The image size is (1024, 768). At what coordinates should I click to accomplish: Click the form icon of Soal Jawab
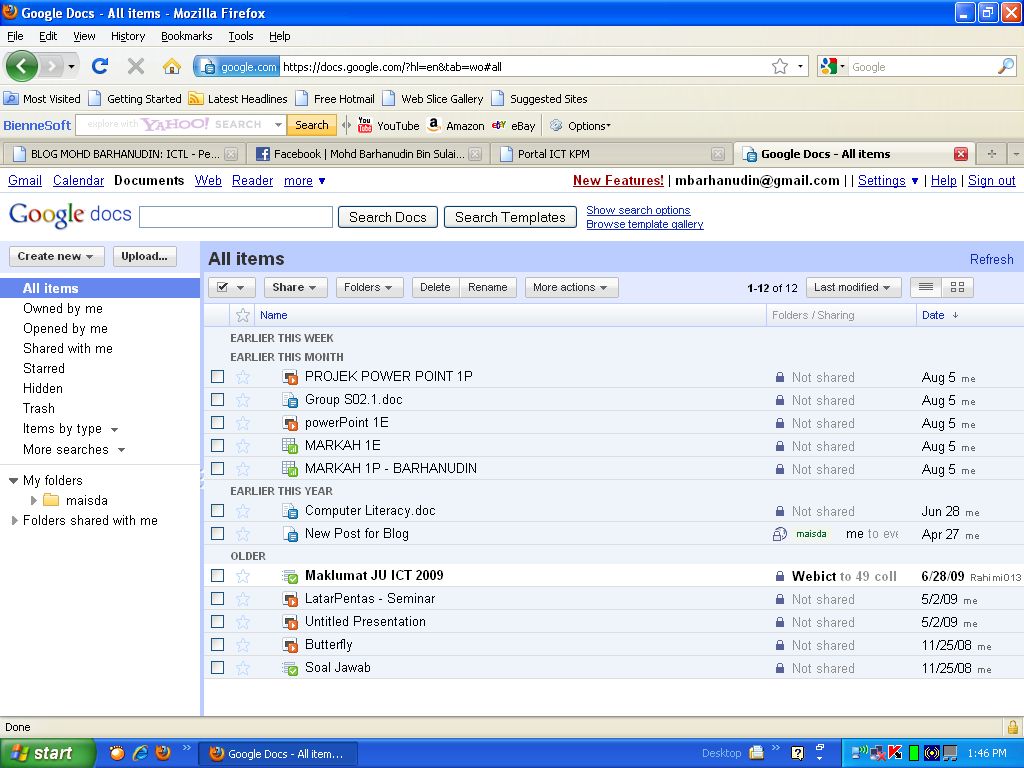click(x=290, y=667)
